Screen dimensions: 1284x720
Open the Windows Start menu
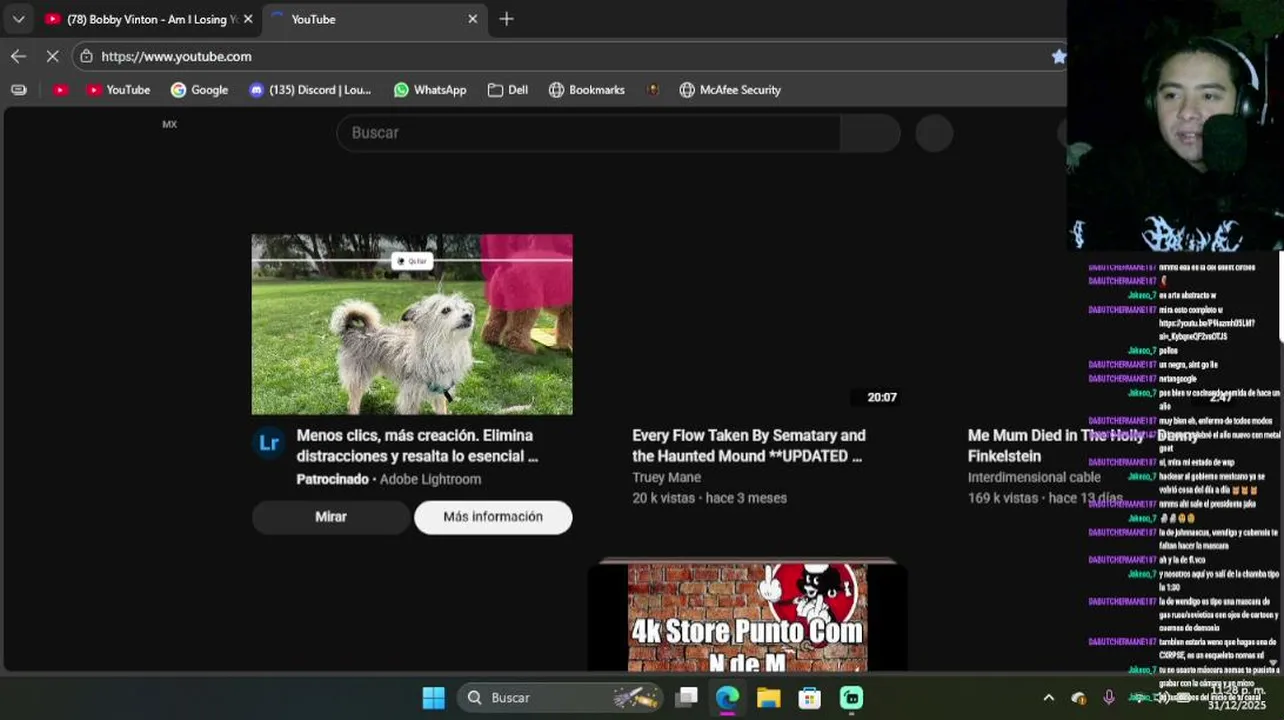pos(433,697)
